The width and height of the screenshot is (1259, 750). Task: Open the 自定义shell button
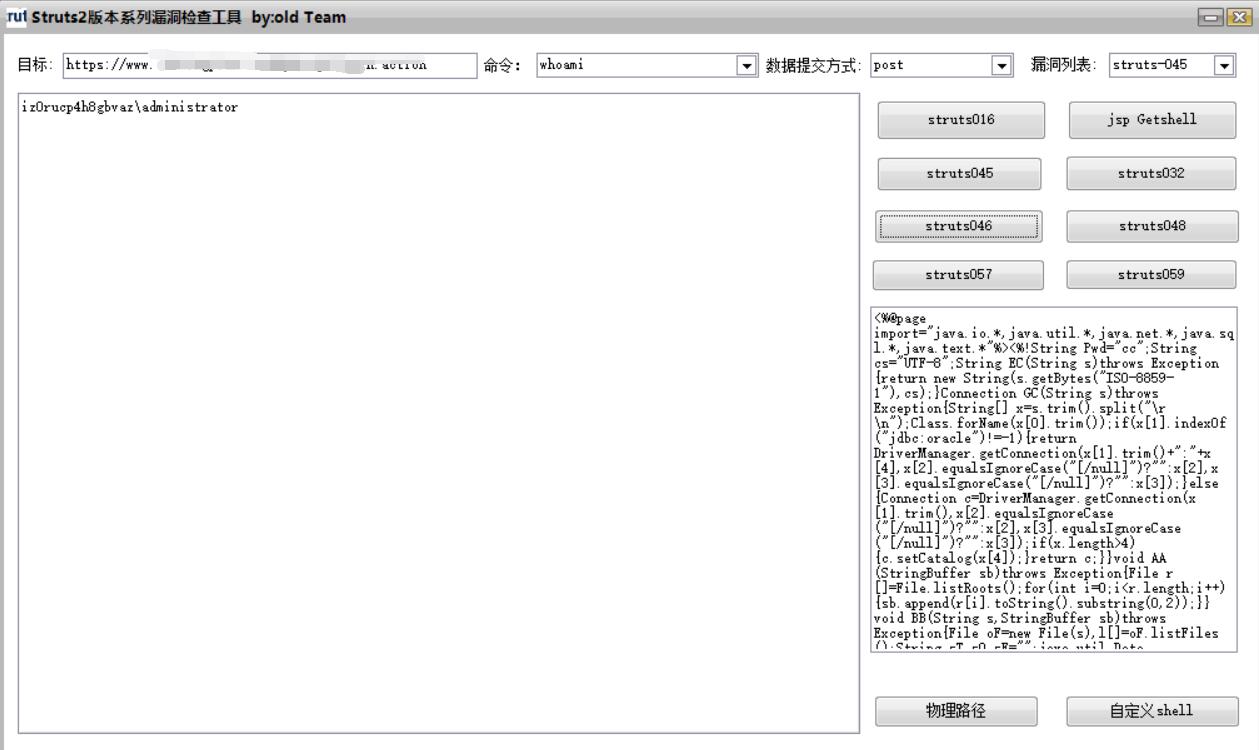1152,711
